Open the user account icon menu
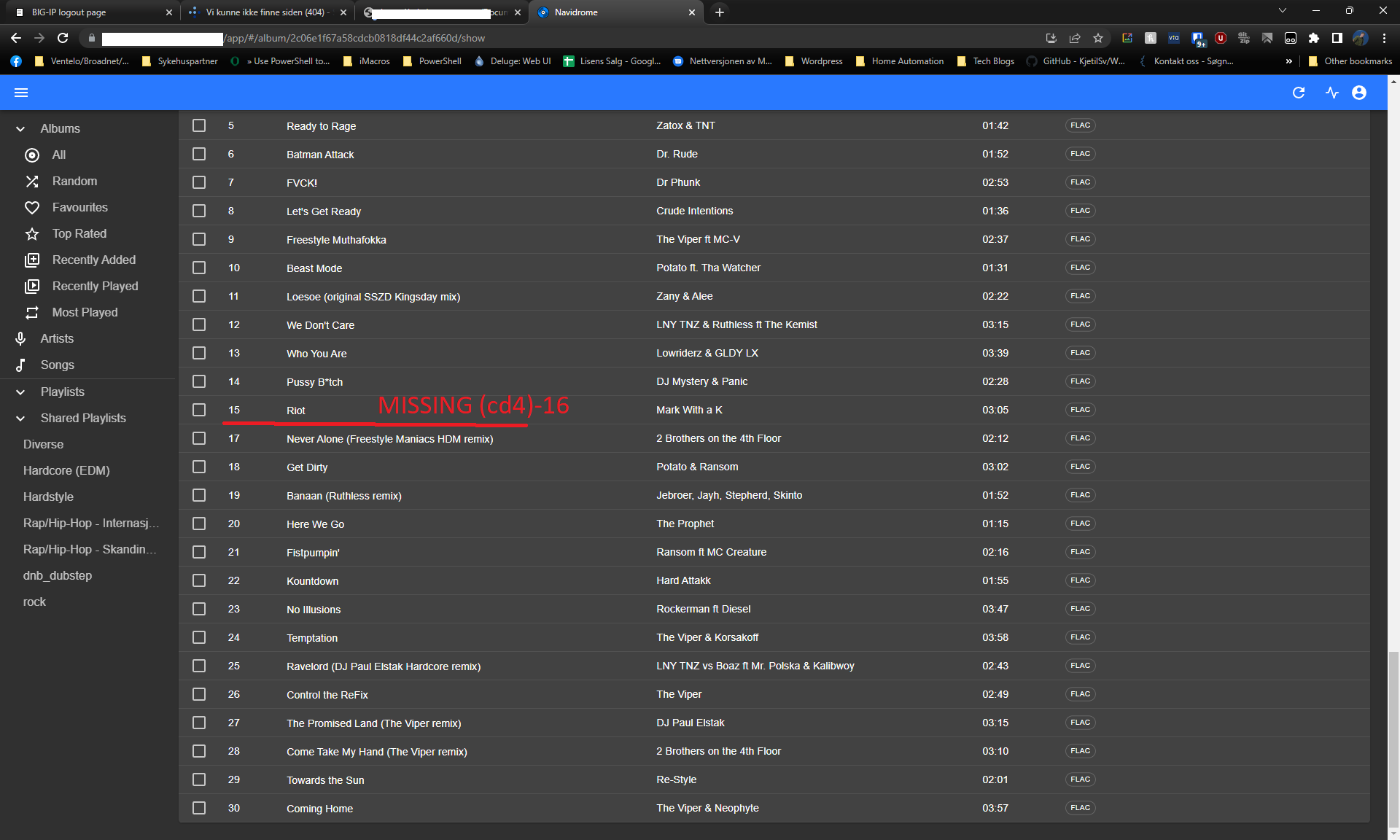Viewport: 1400px width, 840px height. pos(1359,93)
